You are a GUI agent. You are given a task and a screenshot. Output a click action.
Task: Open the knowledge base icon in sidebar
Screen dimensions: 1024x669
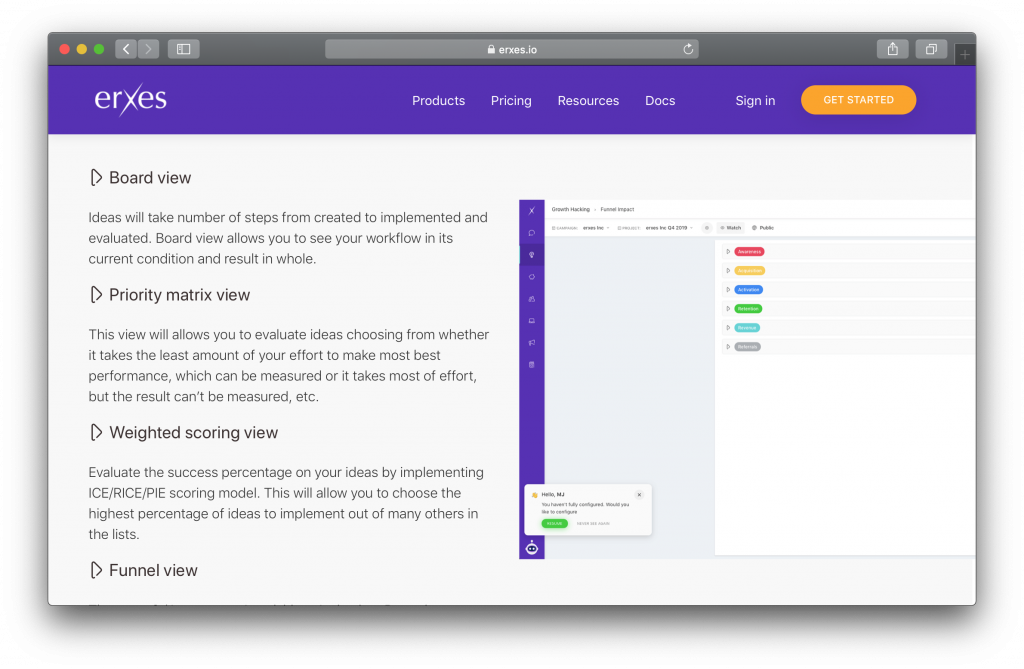click(532, 365)
